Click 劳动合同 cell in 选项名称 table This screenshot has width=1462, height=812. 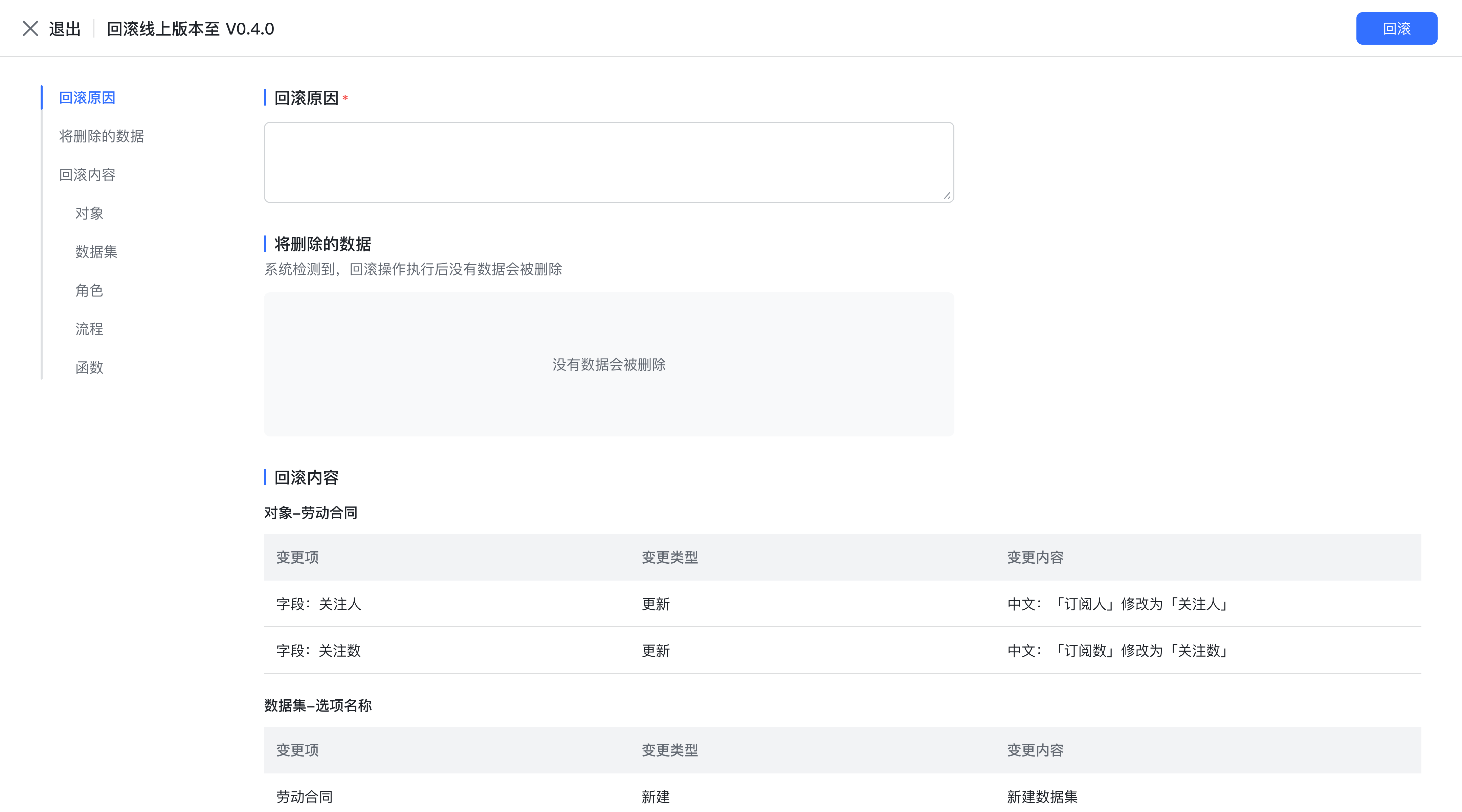coord(304,797)
